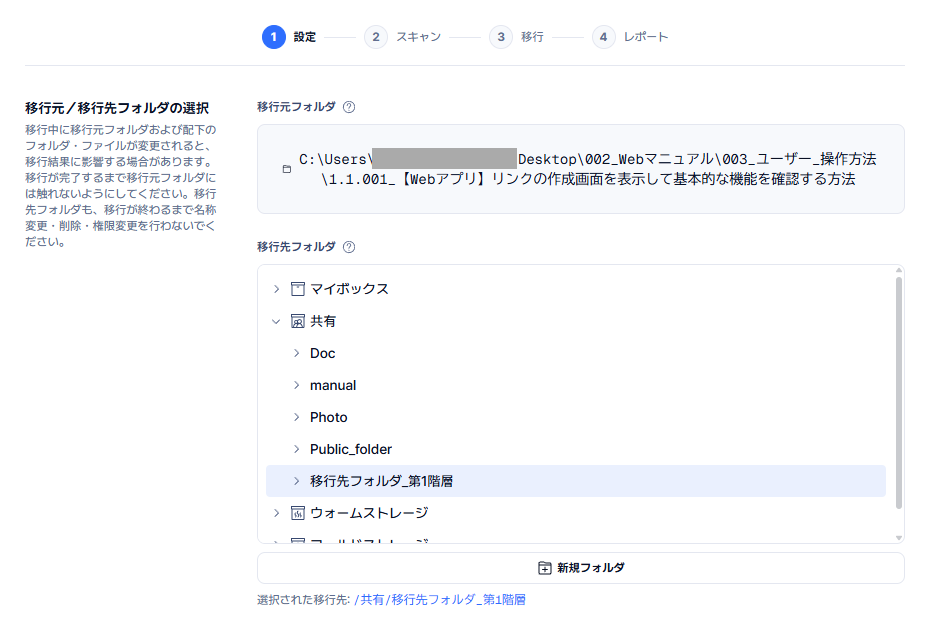Click the step 4 circle icon
Image resolution: width=928 pixels, height=624 pixels.
(x=603, y=37)
